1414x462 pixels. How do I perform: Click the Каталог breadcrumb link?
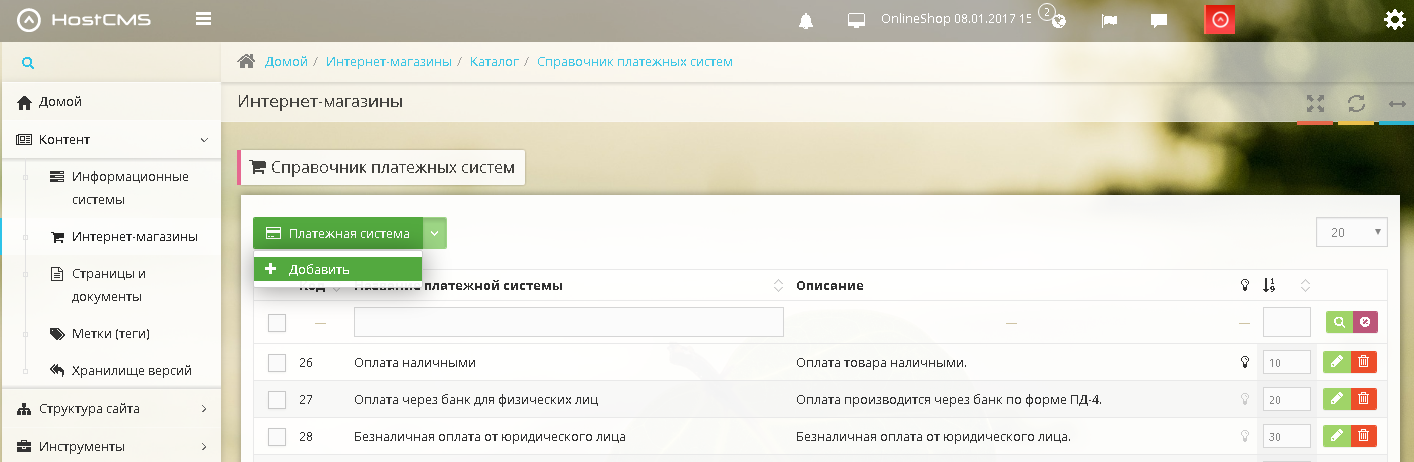coord(494,62)
